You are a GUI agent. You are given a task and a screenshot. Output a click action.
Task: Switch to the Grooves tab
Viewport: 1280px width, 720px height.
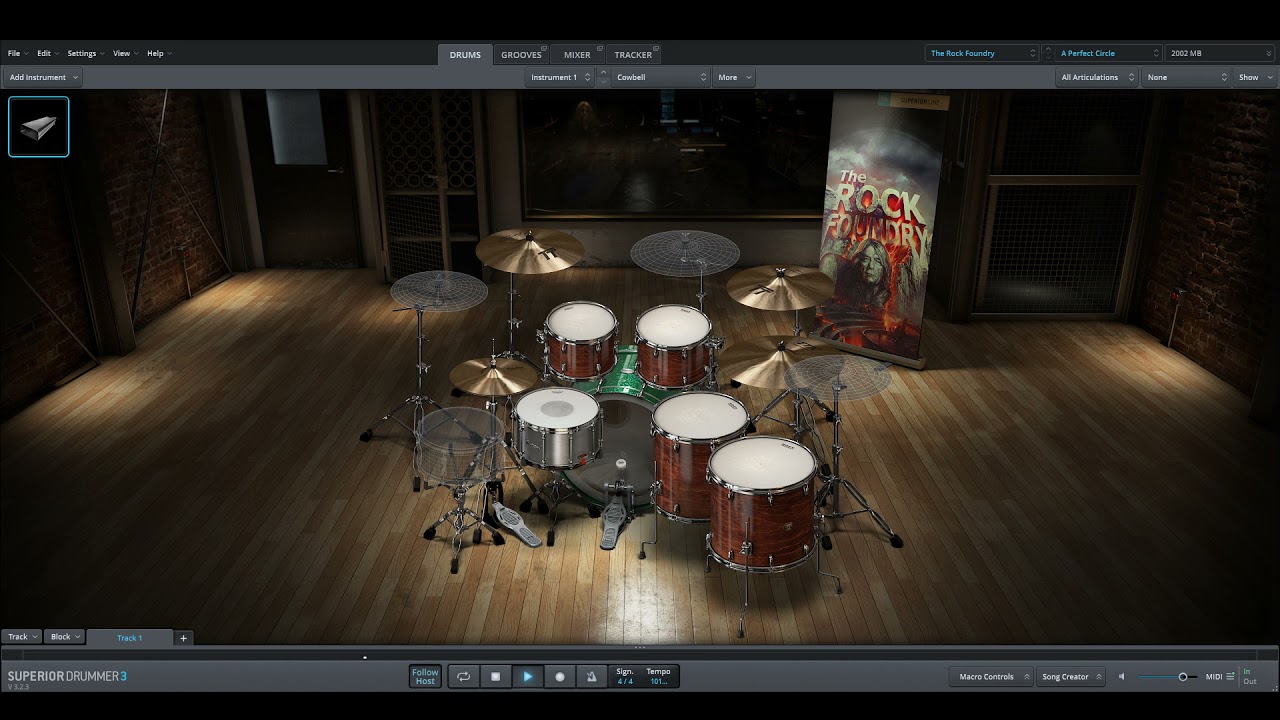coord(521,55)
